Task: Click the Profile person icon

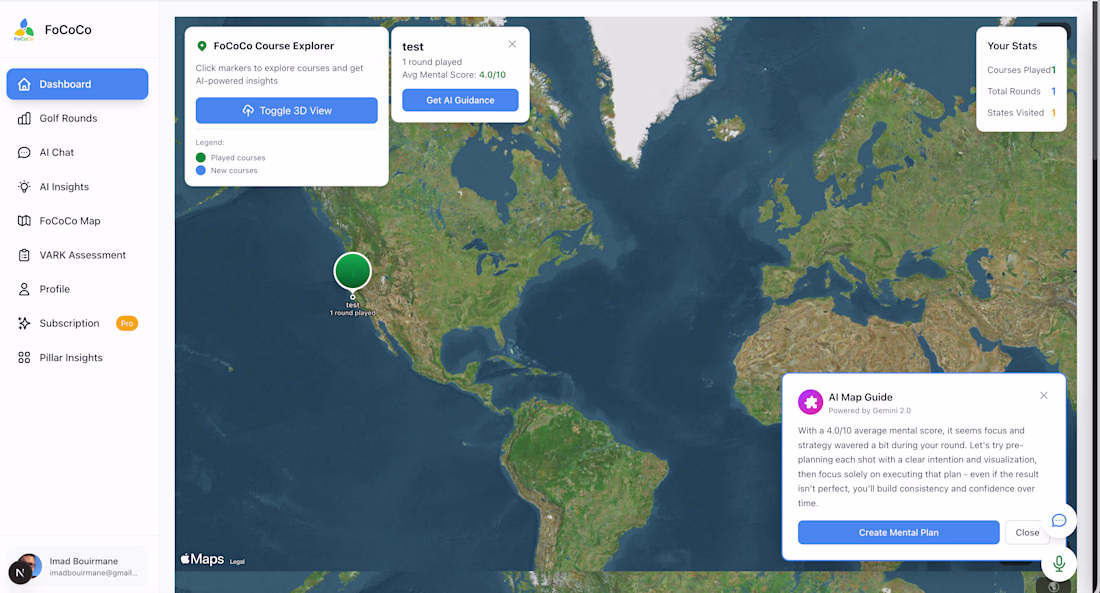Action: pos(24,289)
